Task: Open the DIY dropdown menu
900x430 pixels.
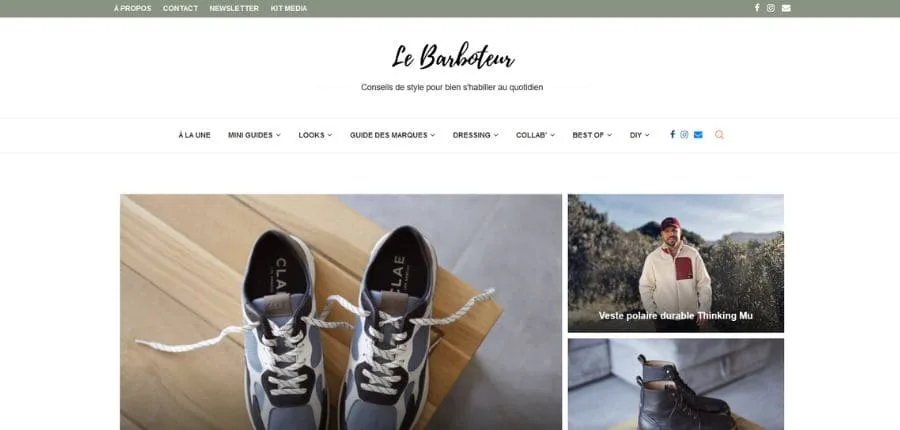Action: 639,135
